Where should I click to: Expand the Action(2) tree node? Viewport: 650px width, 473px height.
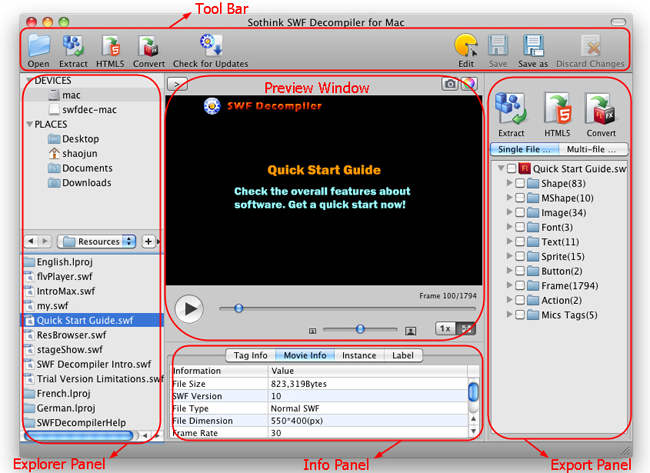509,300
